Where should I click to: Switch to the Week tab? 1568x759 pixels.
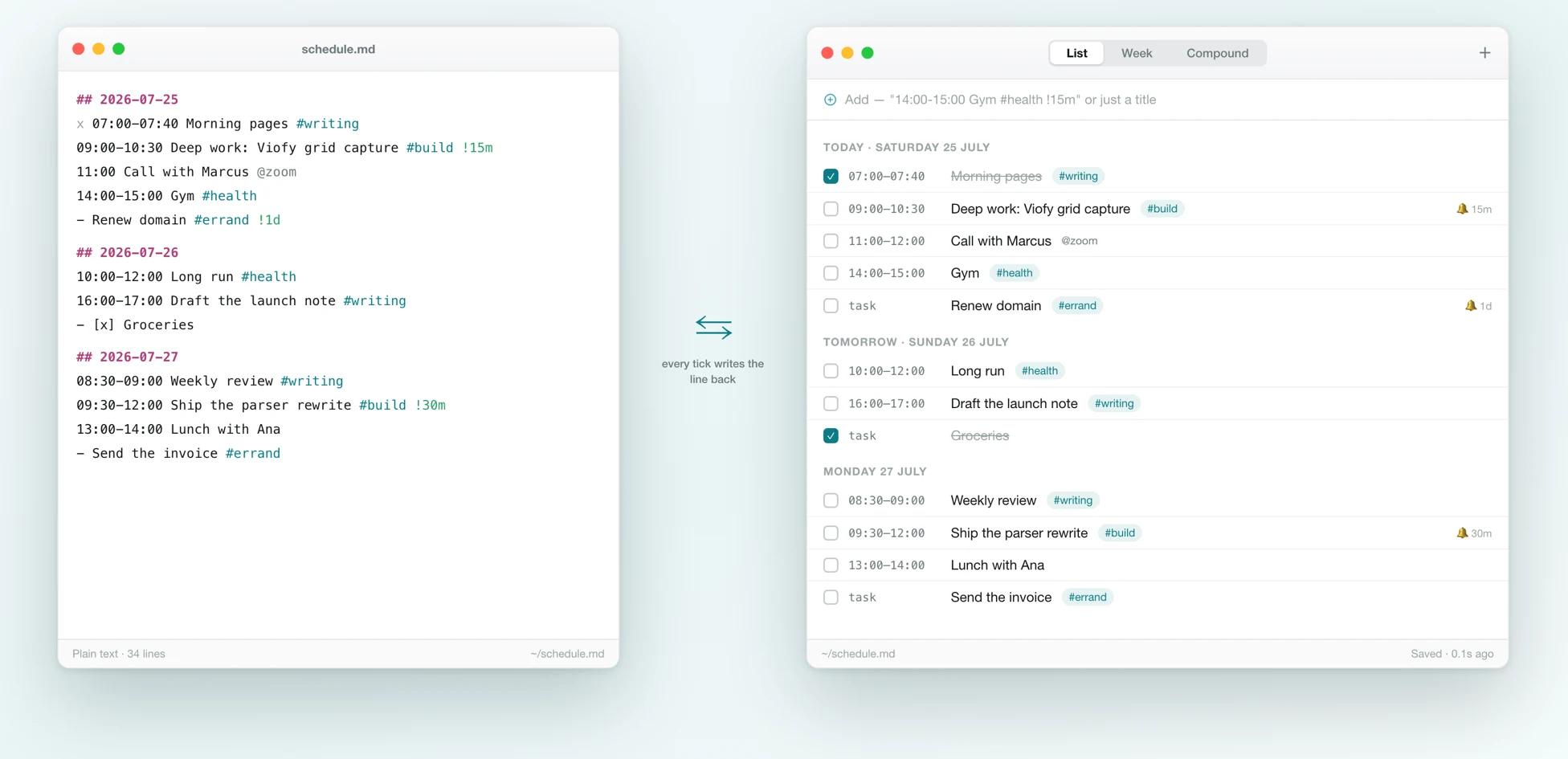click(1137, 53)
